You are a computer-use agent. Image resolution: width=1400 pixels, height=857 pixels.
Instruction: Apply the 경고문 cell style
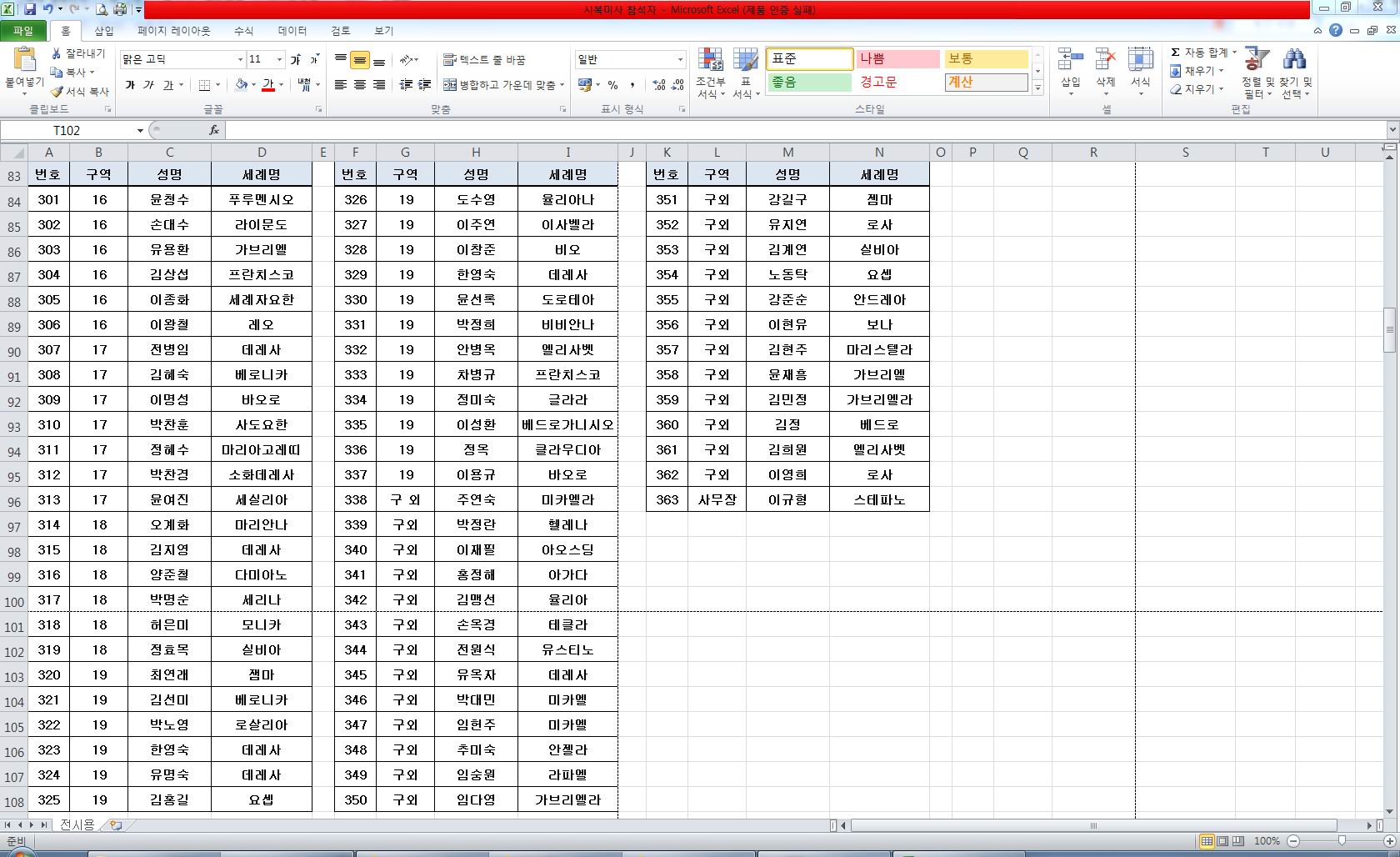pyautogui.click(x=897, y=83)
